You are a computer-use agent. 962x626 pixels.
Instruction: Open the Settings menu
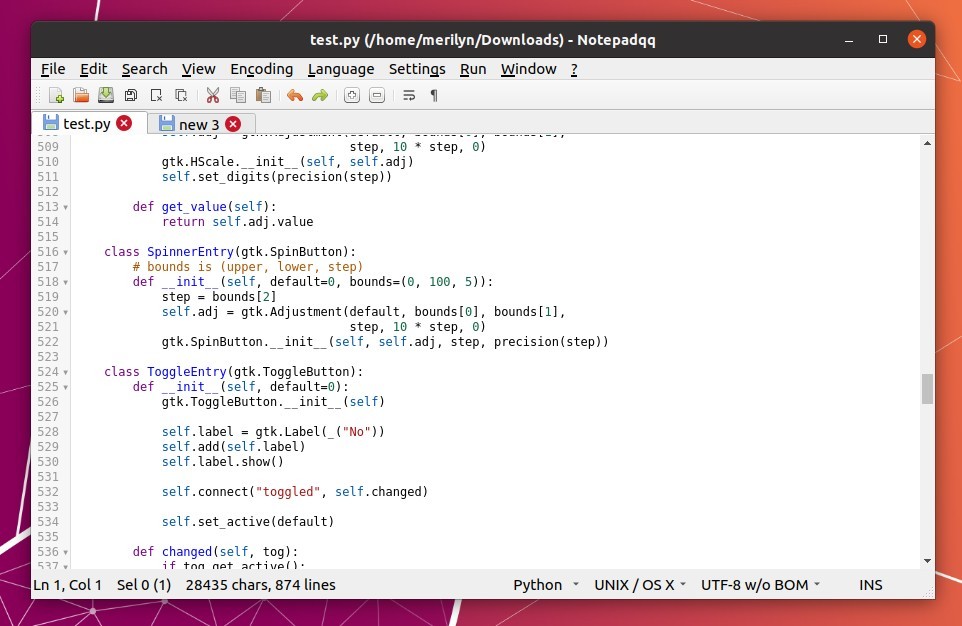coord(417,69)
